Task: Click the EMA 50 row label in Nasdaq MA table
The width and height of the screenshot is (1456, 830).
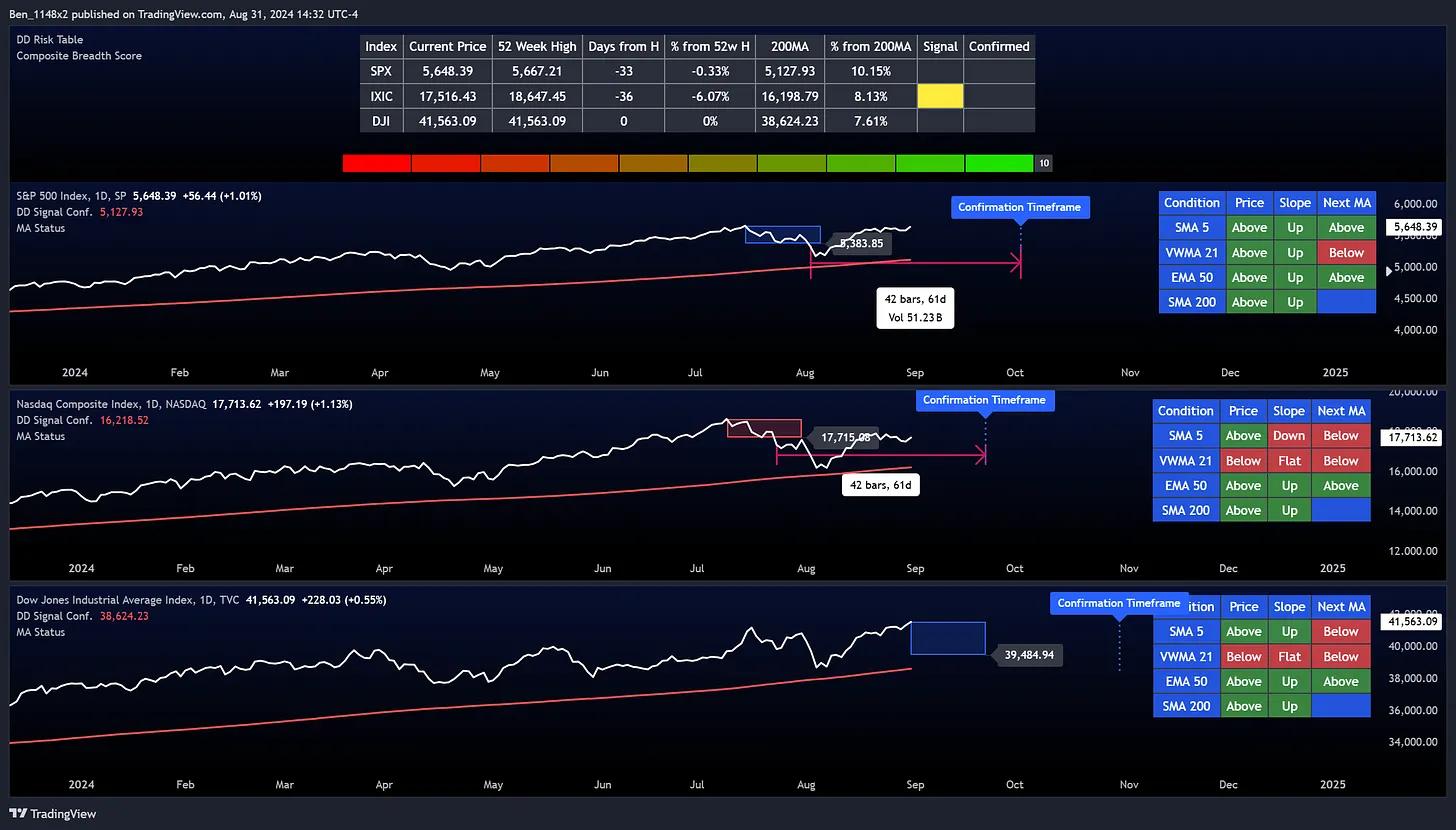Action: point(1186,486)
